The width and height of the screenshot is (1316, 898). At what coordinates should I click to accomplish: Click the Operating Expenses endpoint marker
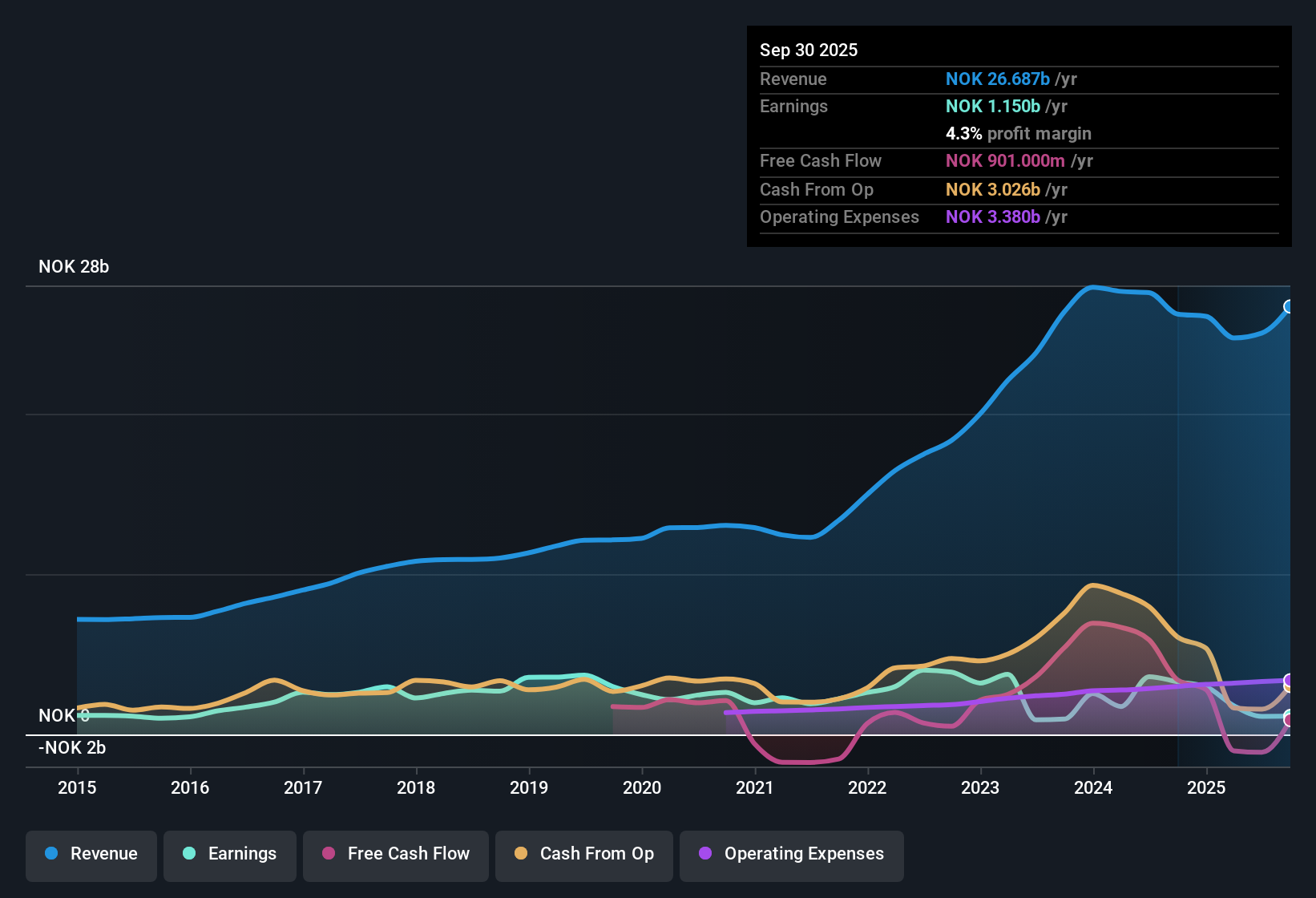coord(1289,680)
